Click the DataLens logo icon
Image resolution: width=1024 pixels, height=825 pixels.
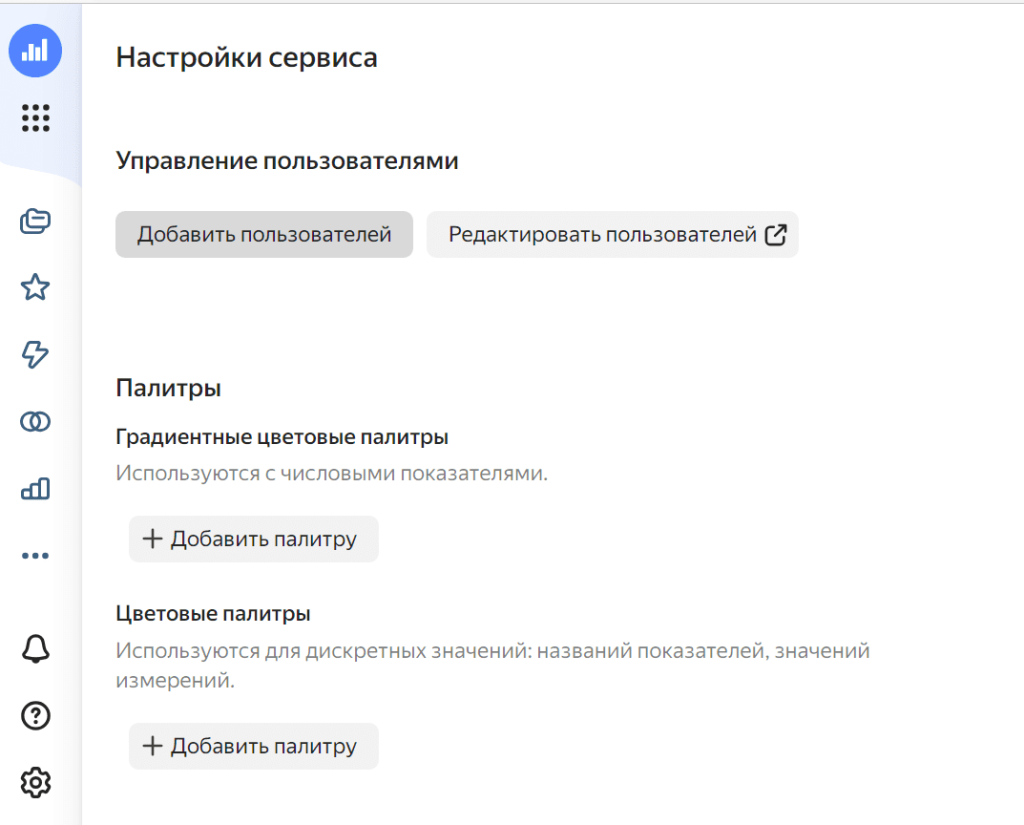tap(35, 51)
